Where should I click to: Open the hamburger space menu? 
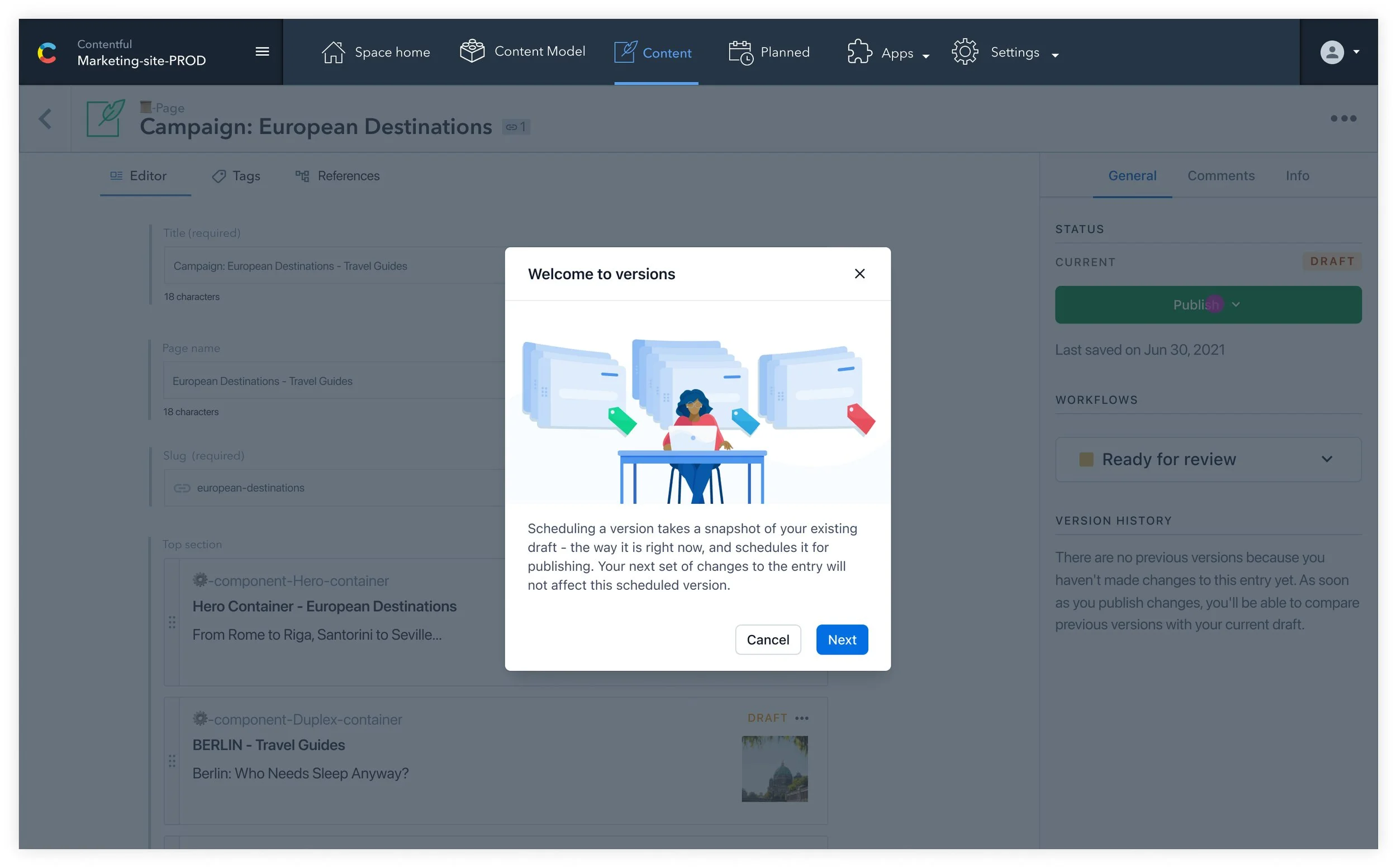point(263,51)
